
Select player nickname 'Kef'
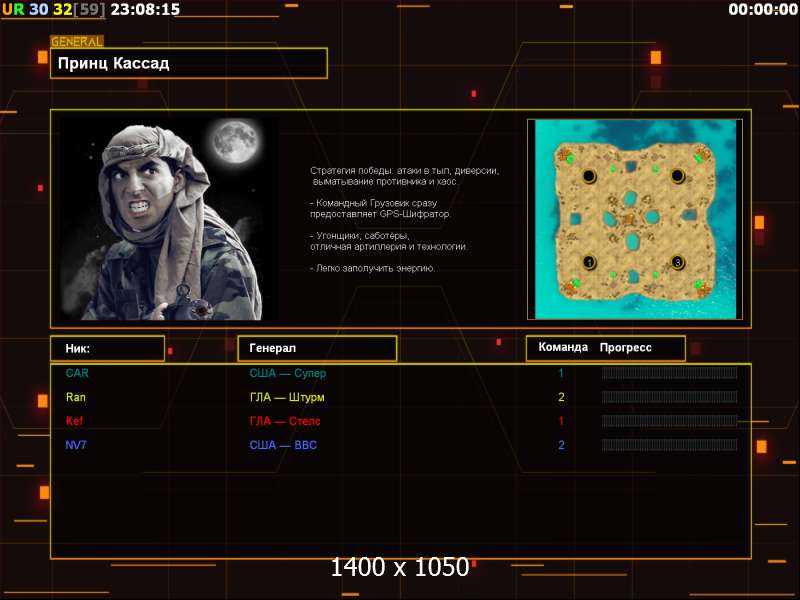[74, 421]
